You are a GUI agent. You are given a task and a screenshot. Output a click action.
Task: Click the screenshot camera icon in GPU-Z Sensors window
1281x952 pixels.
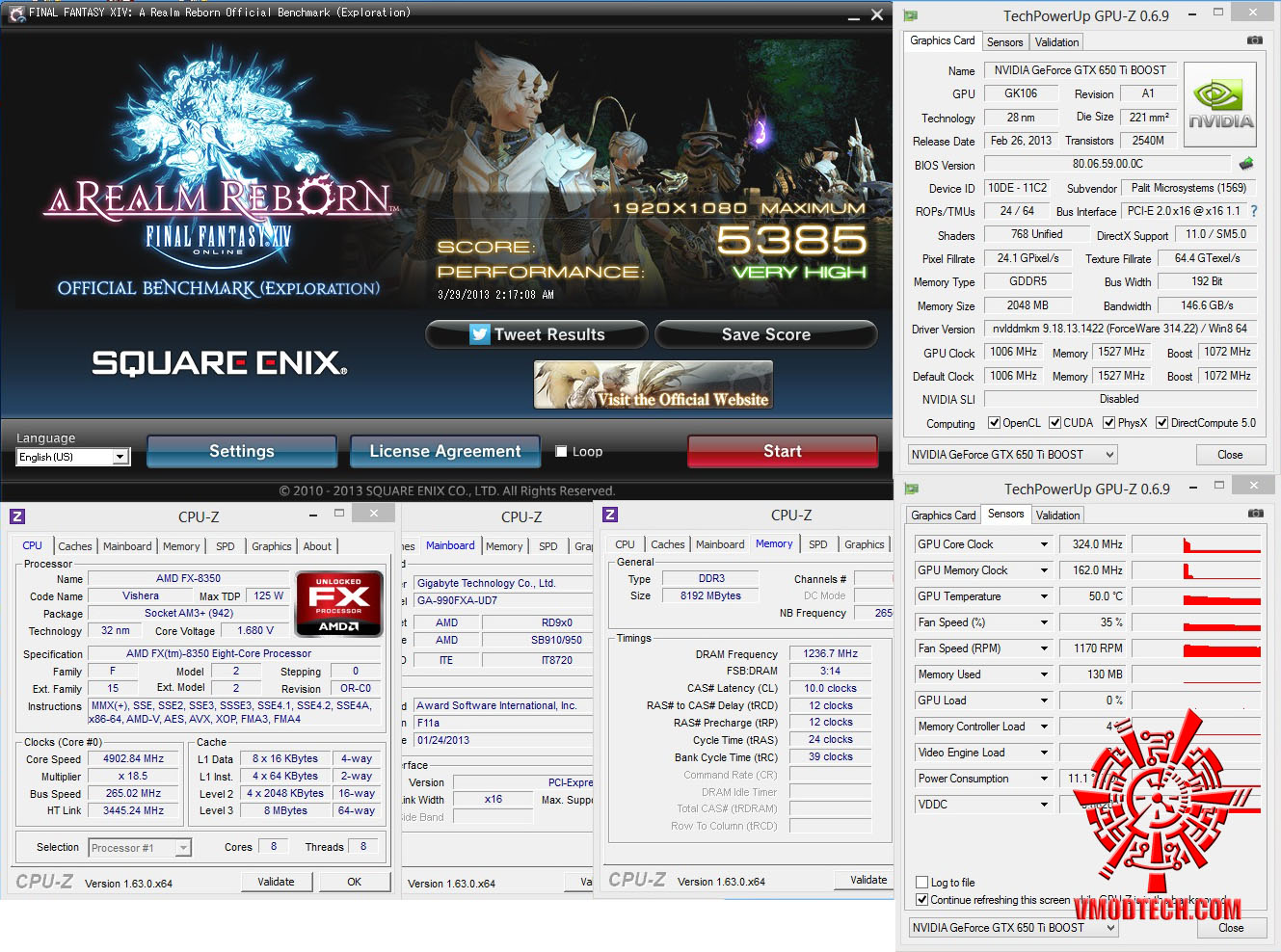[x=1255, y=514]
